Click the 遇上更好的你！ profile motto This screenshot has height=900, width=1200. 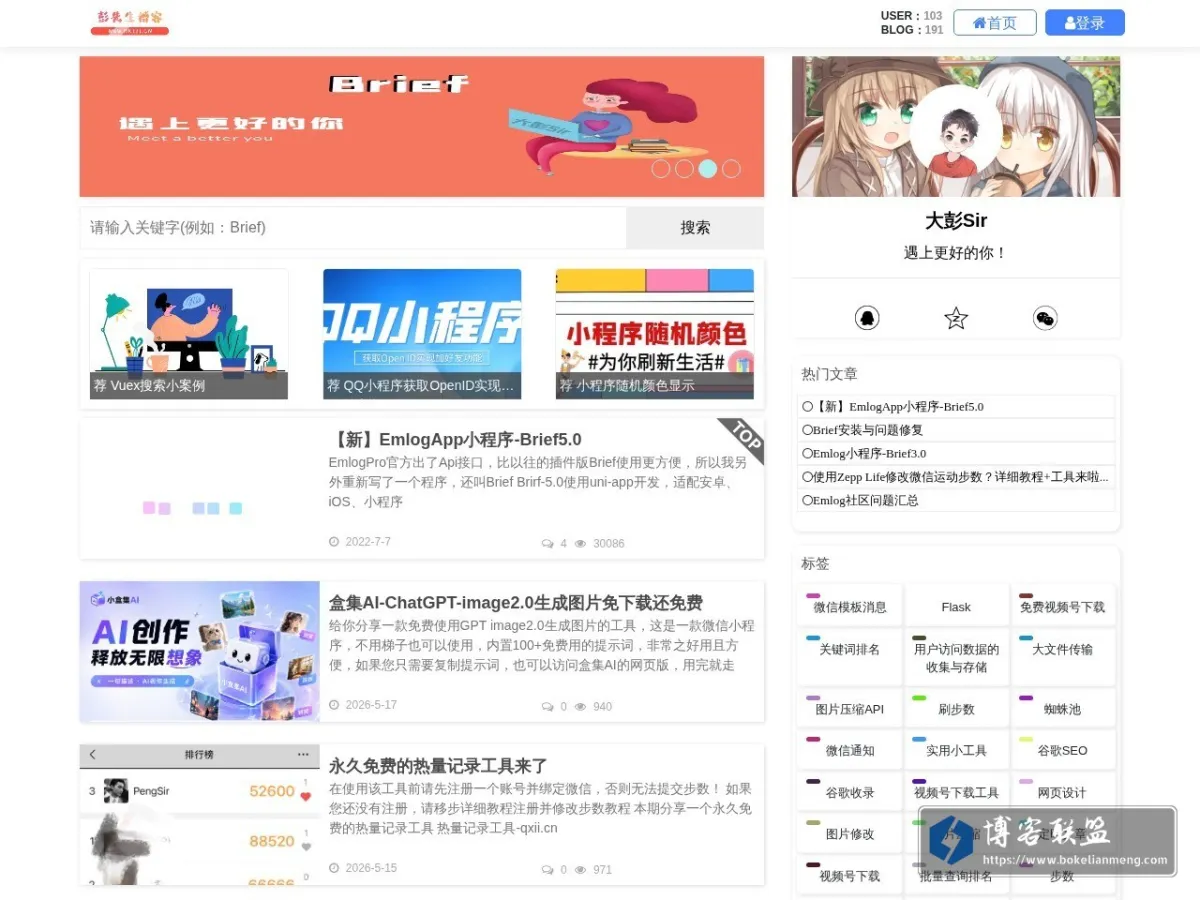(x=956, y=253)
